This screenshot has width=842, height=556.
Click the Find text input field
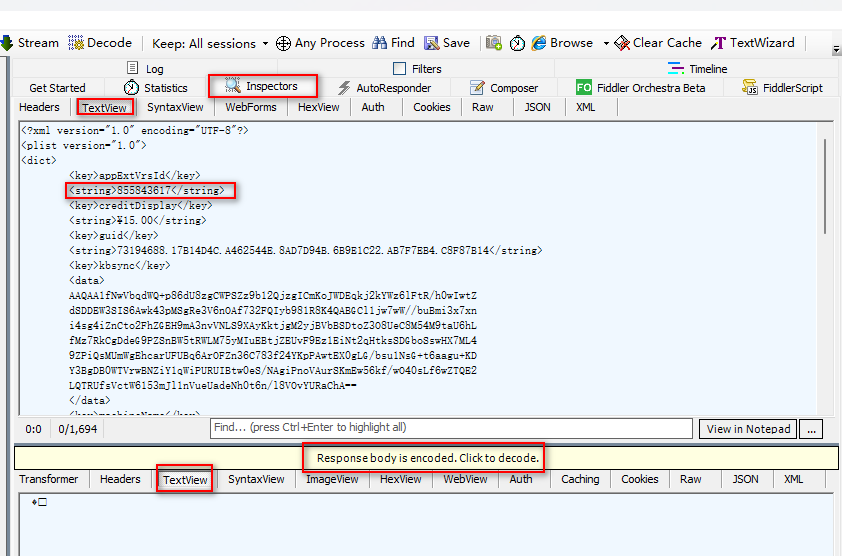pyautogui.click(x=451, y=428)
